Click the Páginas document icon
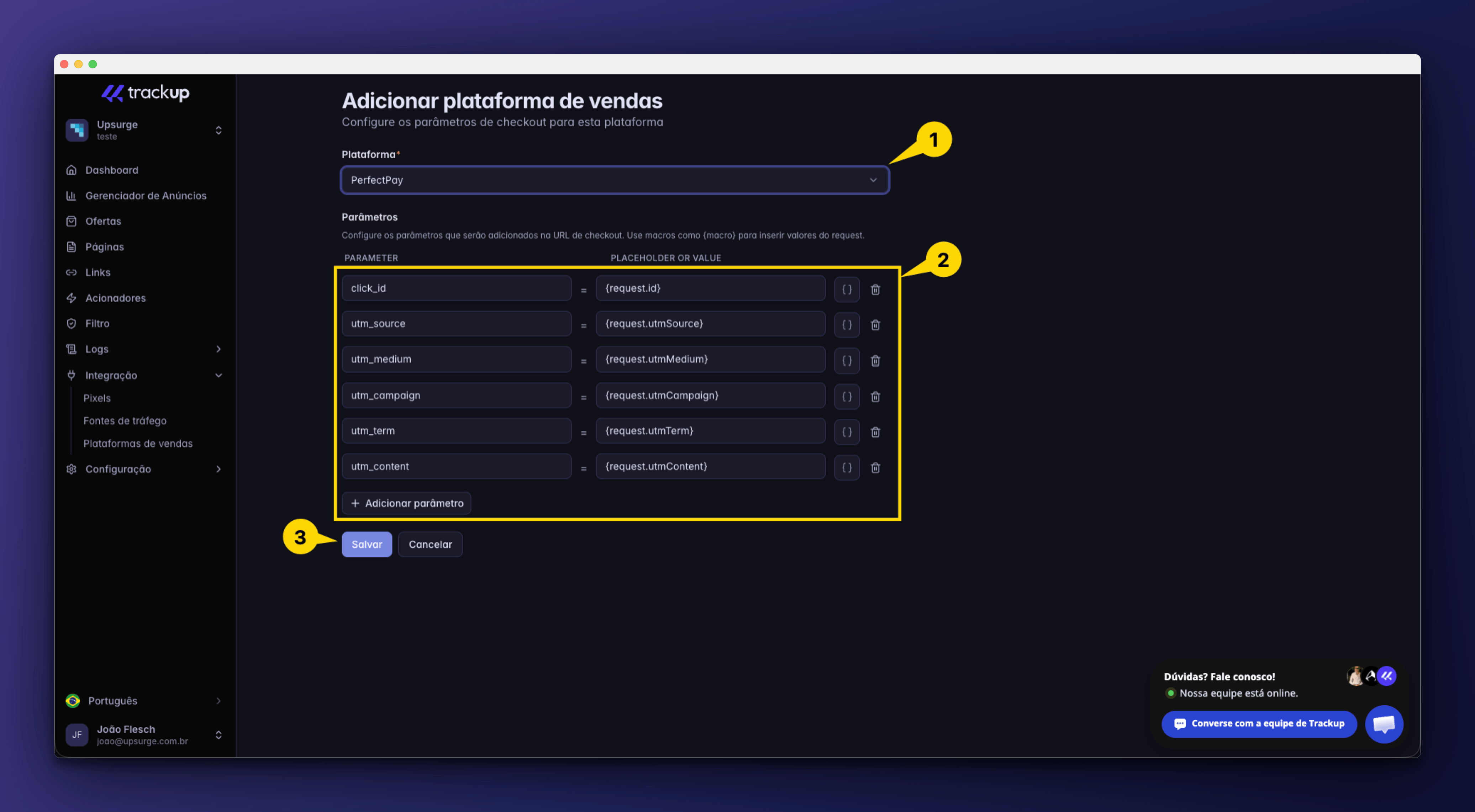The height and width of the screenshot is (812, 1475). (x=71, y=246)
